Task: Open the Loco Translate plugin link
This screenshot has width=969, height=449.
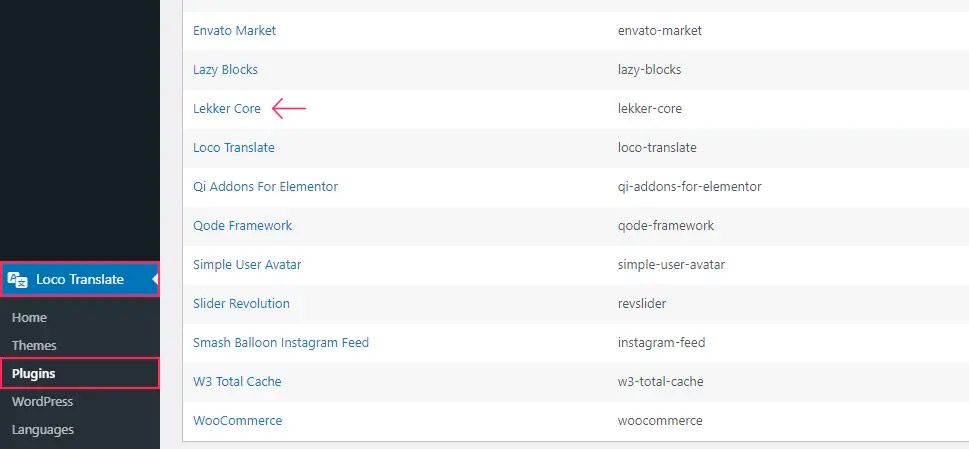Action: tap(234, 148)
